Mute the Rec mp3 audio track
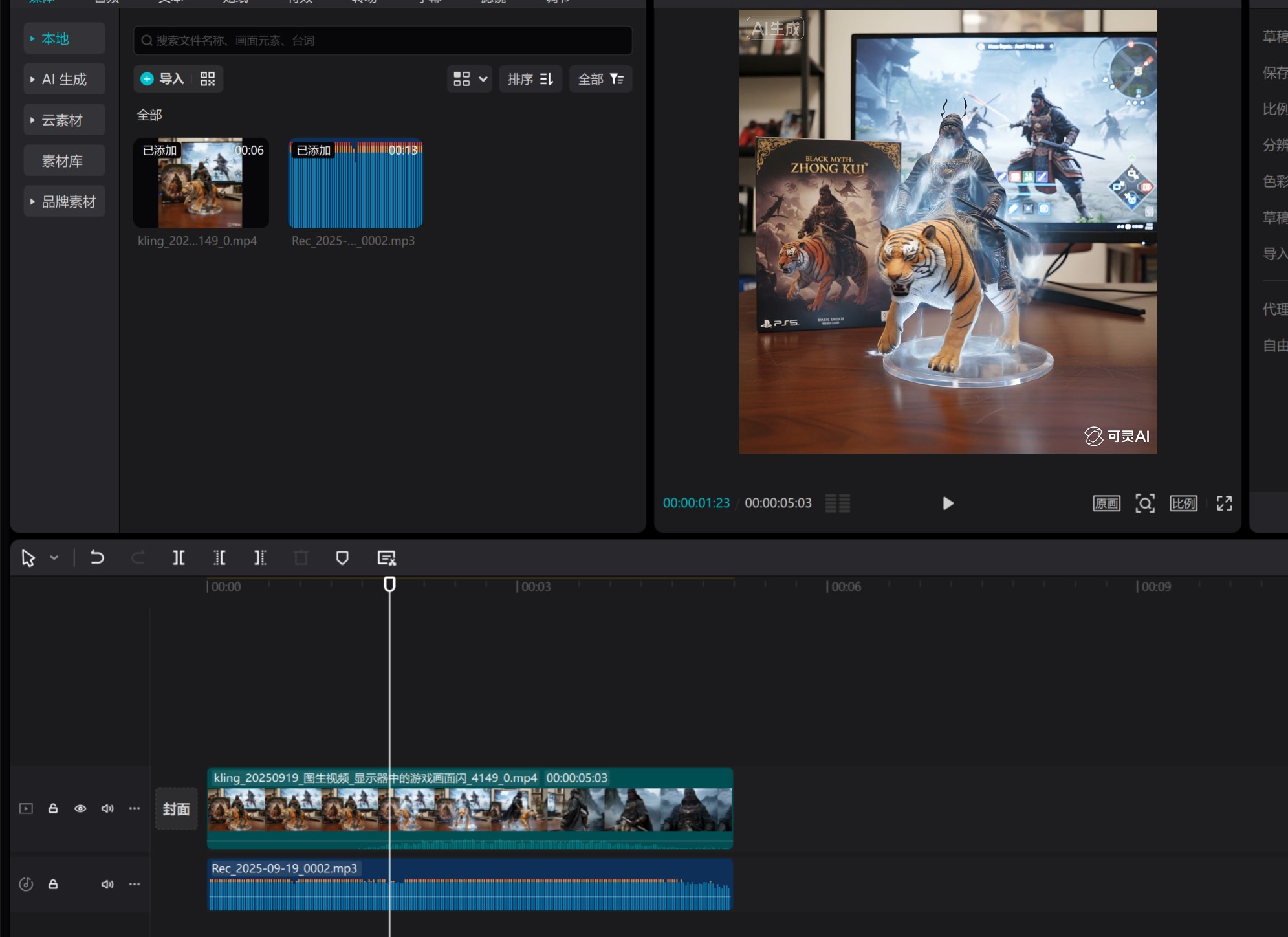 click(x=107, y=885)
